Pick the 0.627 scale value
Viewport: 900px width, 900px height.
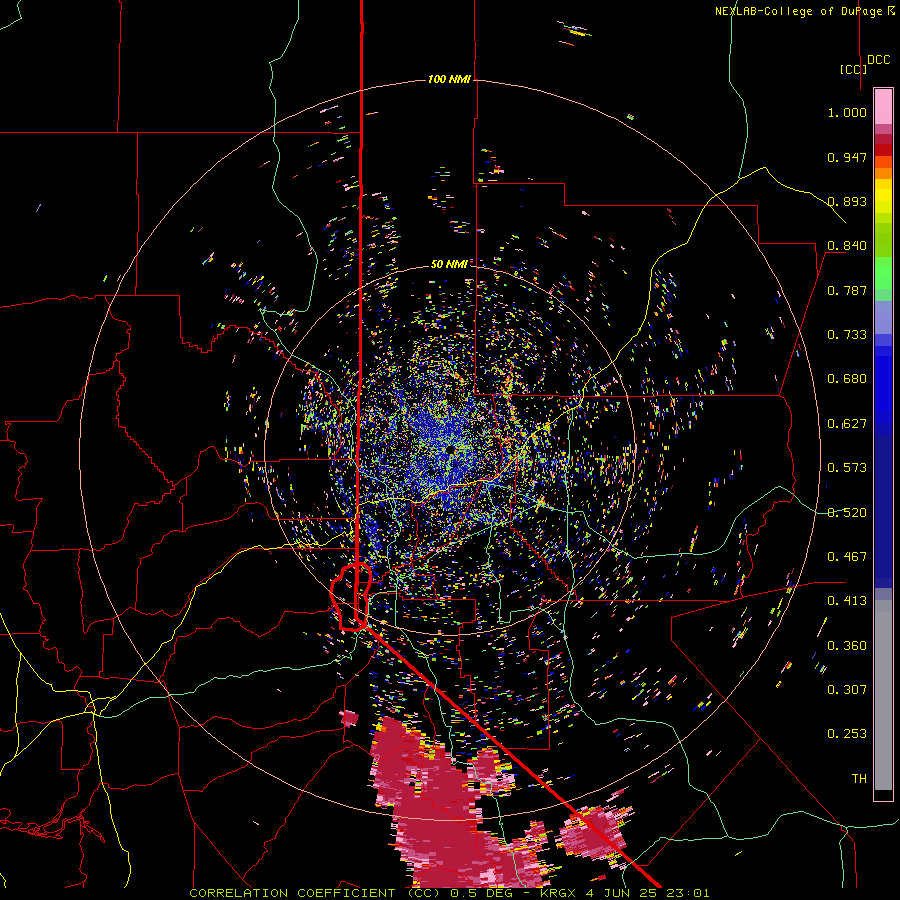(x=847, y=424)
